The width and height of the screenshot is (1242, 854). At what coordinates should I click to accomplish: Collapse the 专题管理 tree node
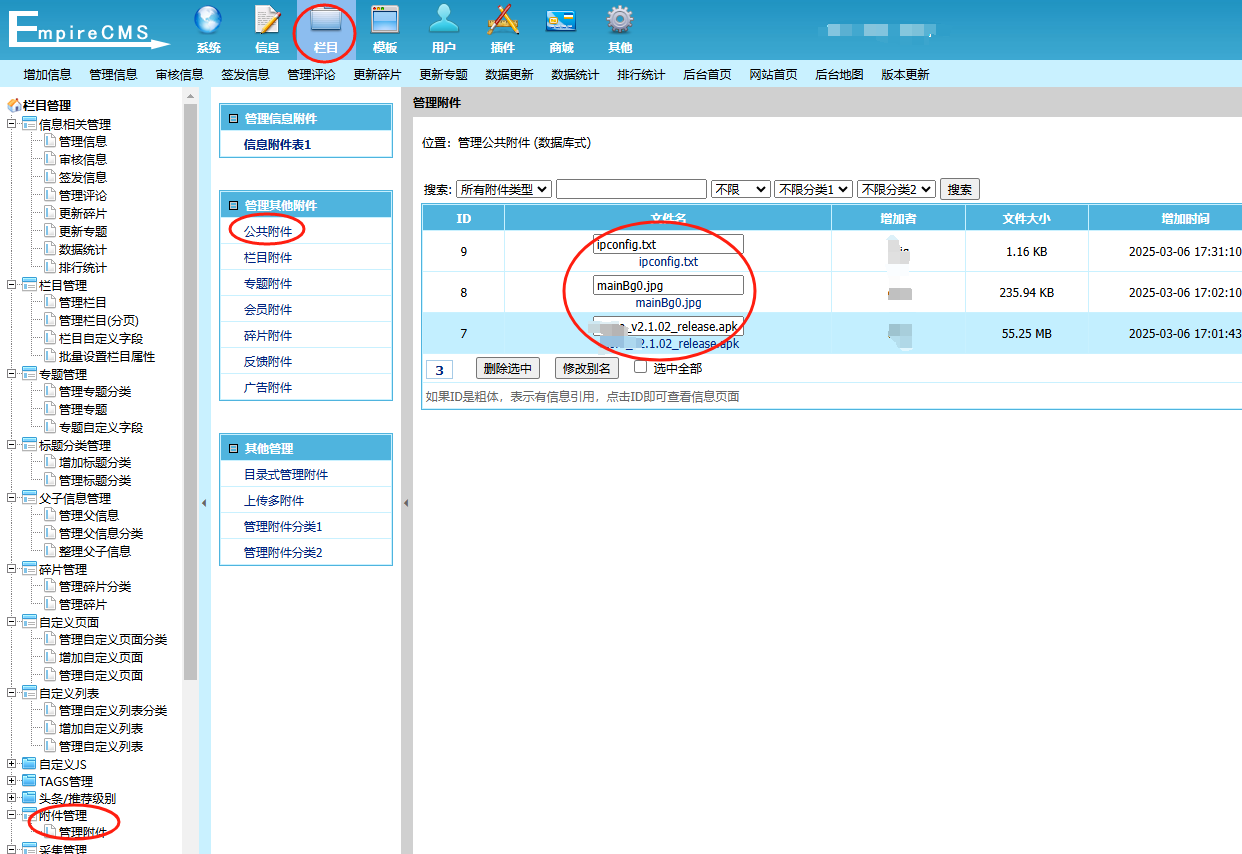pos(12,374)
